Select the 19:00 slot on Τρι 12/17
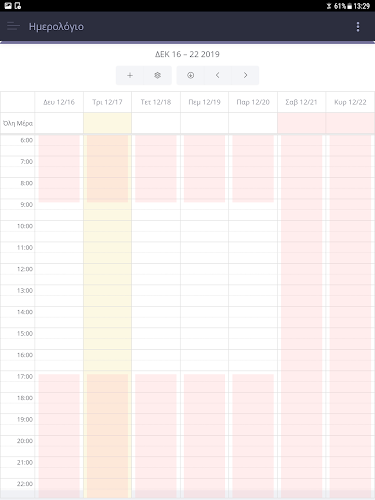The height and width of the screenshot is (500, 375). [107, 419]
